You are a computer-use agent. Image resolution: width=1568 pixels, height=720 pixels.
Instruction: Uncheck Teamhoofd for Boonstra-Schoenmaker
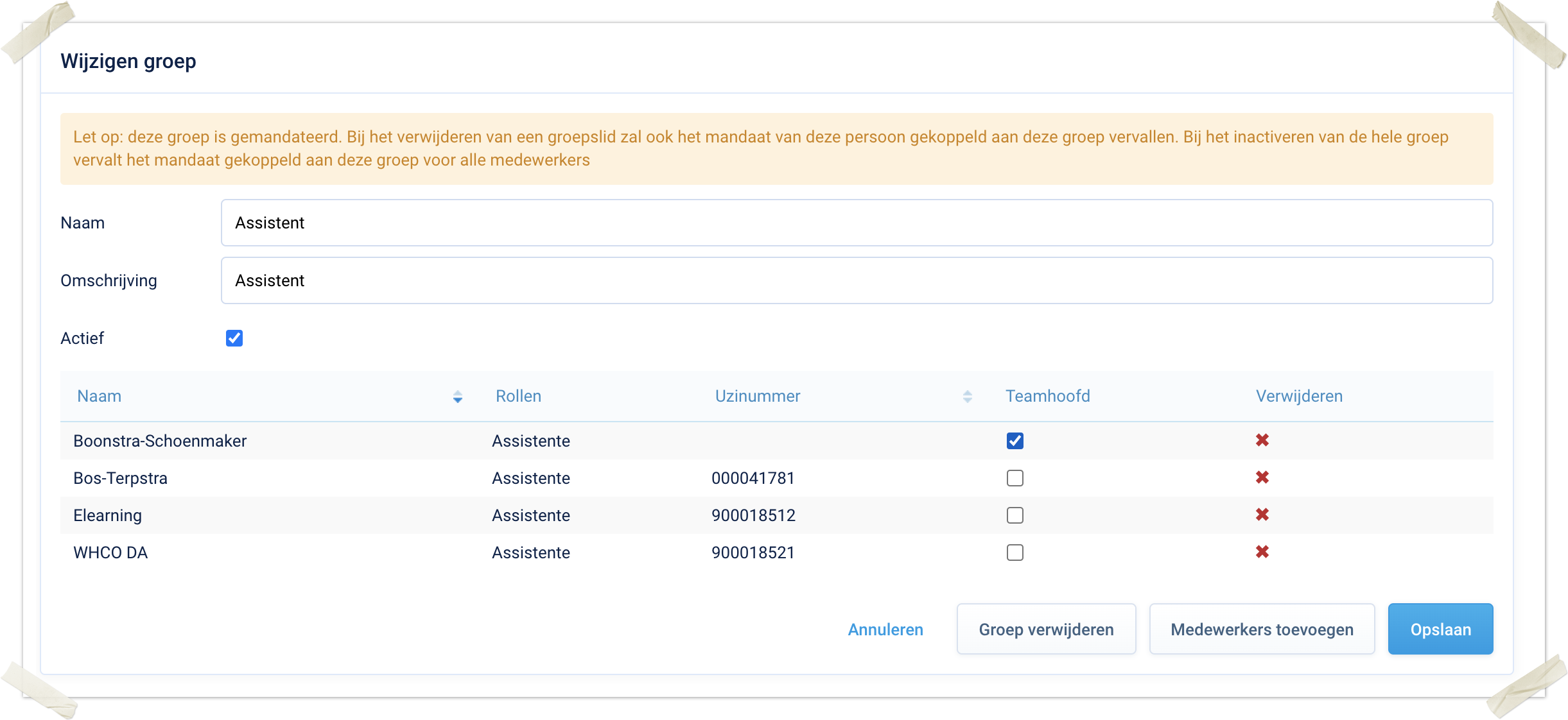tap(1015, 441)
